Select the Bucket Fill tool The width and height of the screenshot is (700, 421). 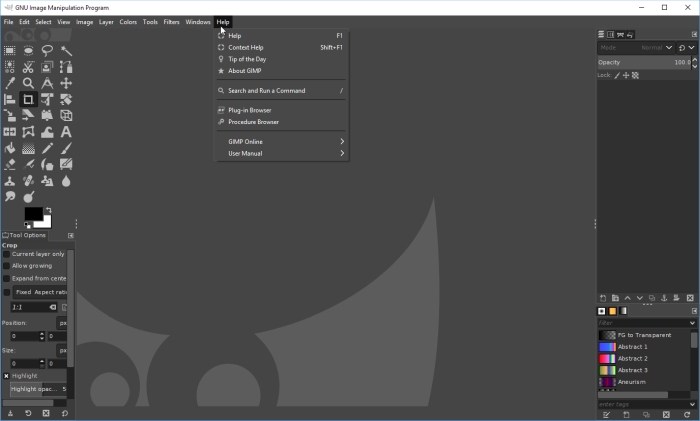pyautogui.click(x=9, y=148)
